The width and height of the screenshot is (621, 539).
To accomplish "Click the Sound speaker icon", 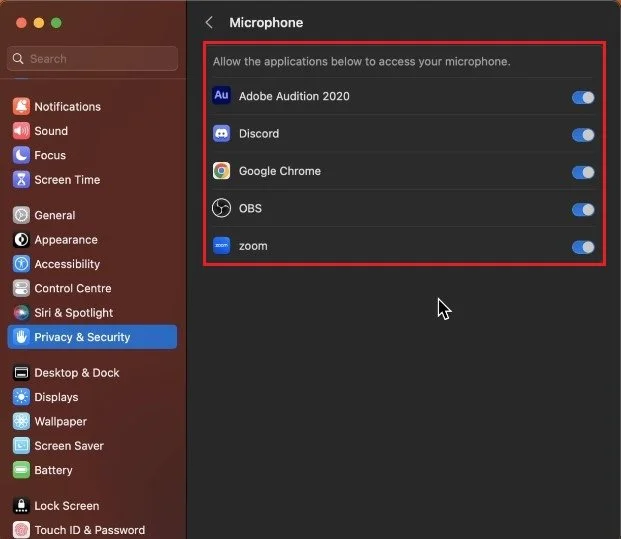I will (x=21, y=131).
